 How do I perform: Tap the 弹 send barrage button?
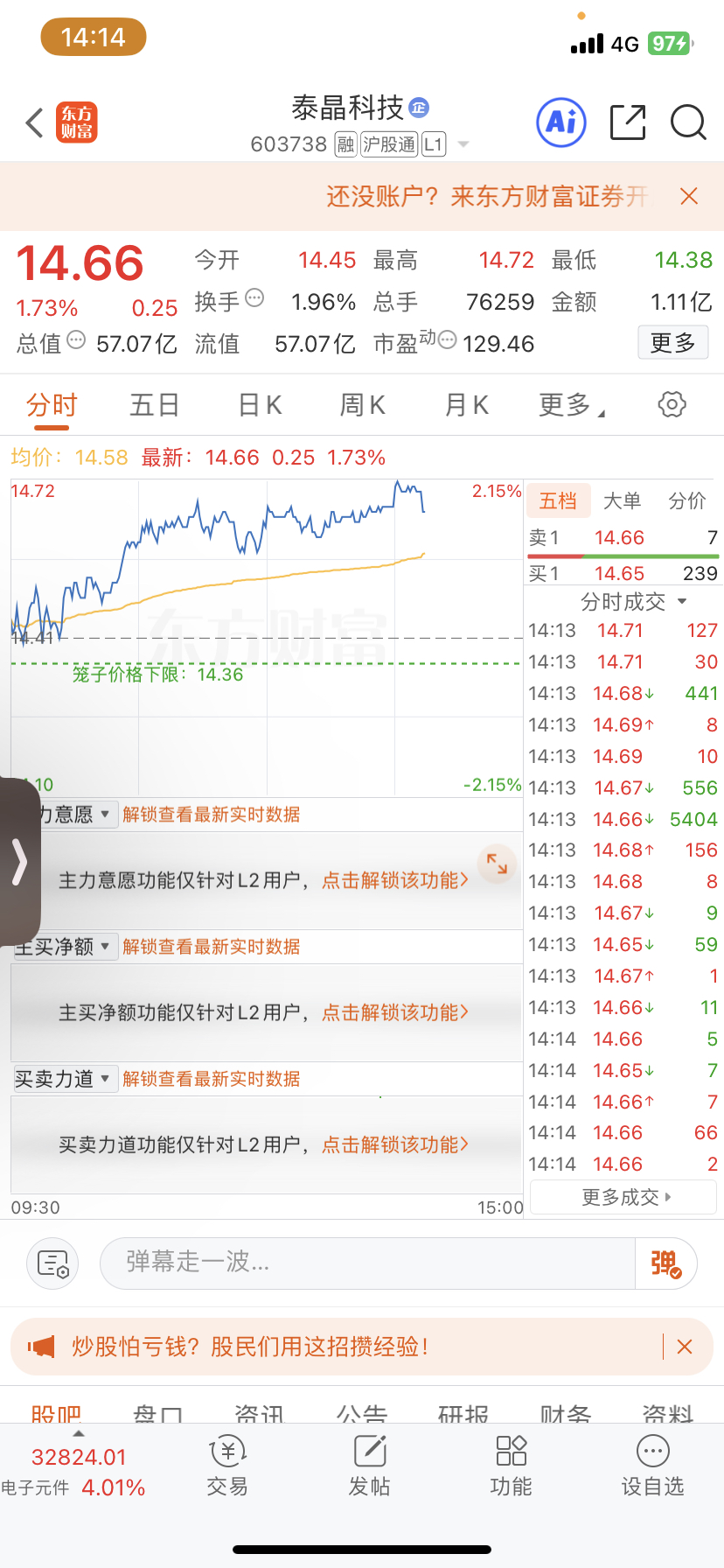(x=665, y=1263)
